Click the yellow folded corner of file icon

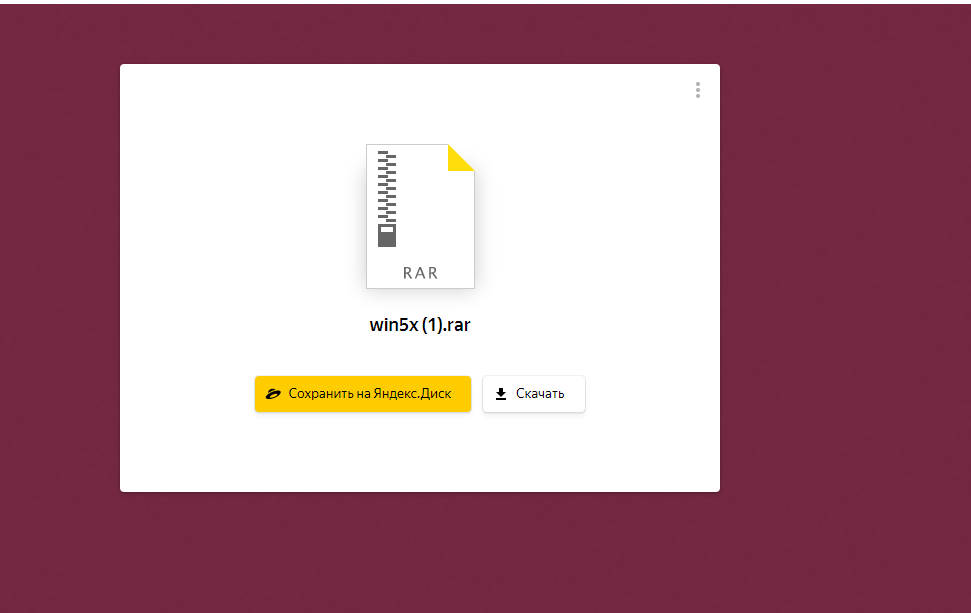462,156
